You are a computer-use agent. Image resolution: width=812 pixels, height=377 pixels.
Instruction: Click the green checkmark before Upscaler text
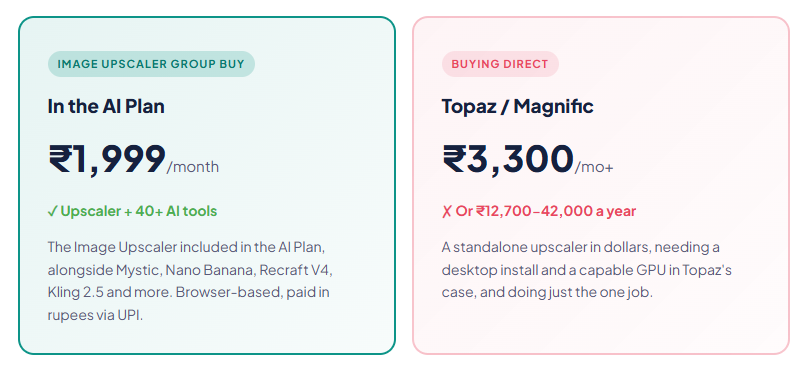click(x=53, y=211)
